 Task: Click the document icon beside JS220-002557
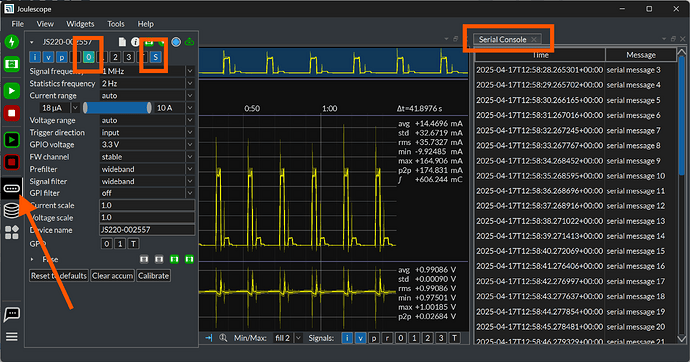(122, 42)
